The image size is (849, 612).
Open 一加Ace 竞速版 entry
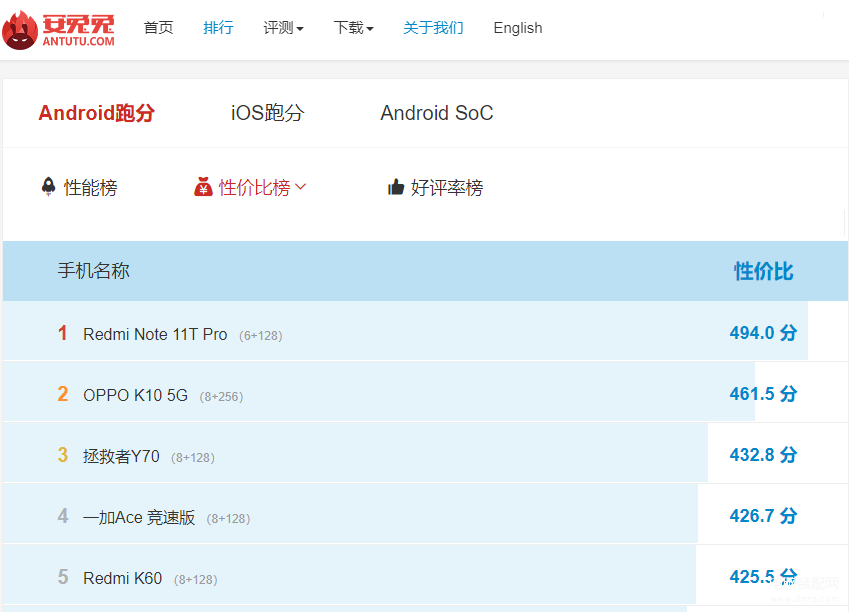pos(139,517)
